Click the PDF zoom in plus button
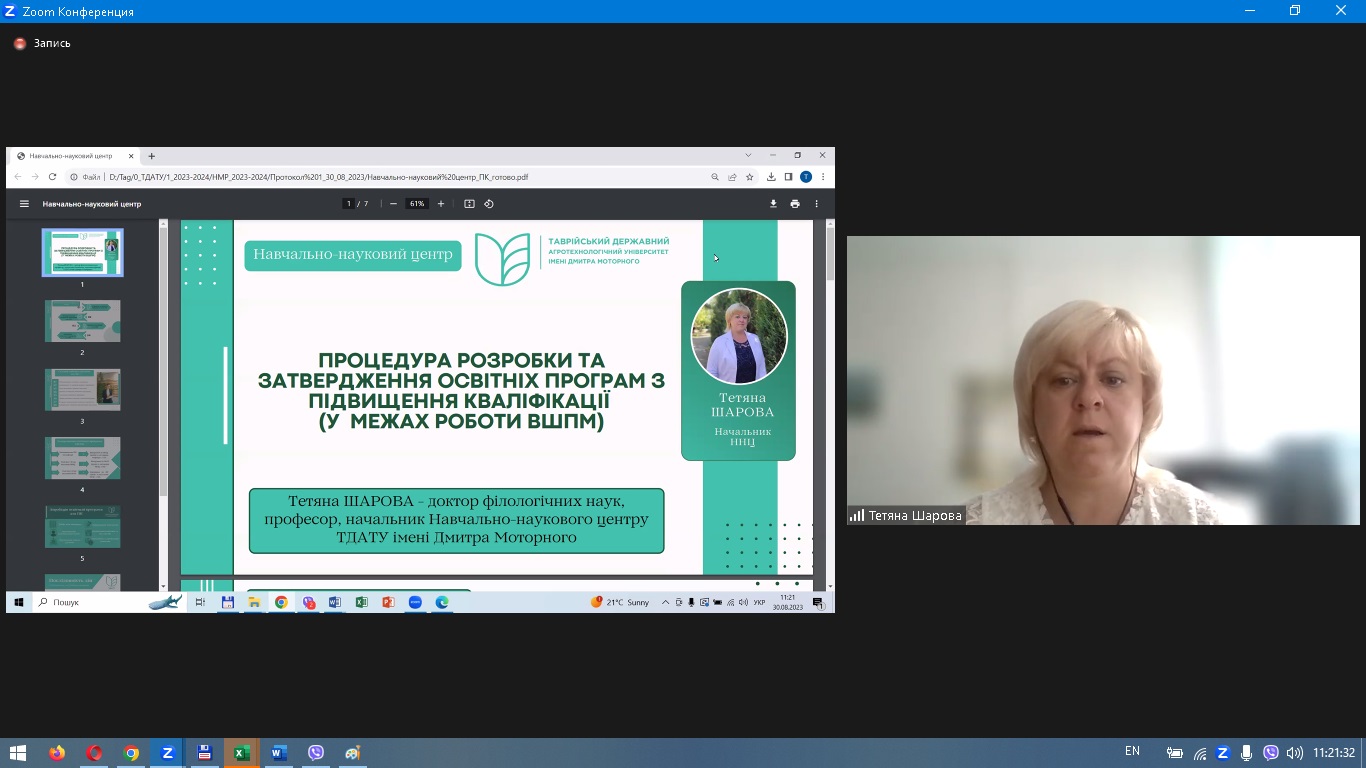The width and height of the screenshot is (1366, 768). (441, 204)
